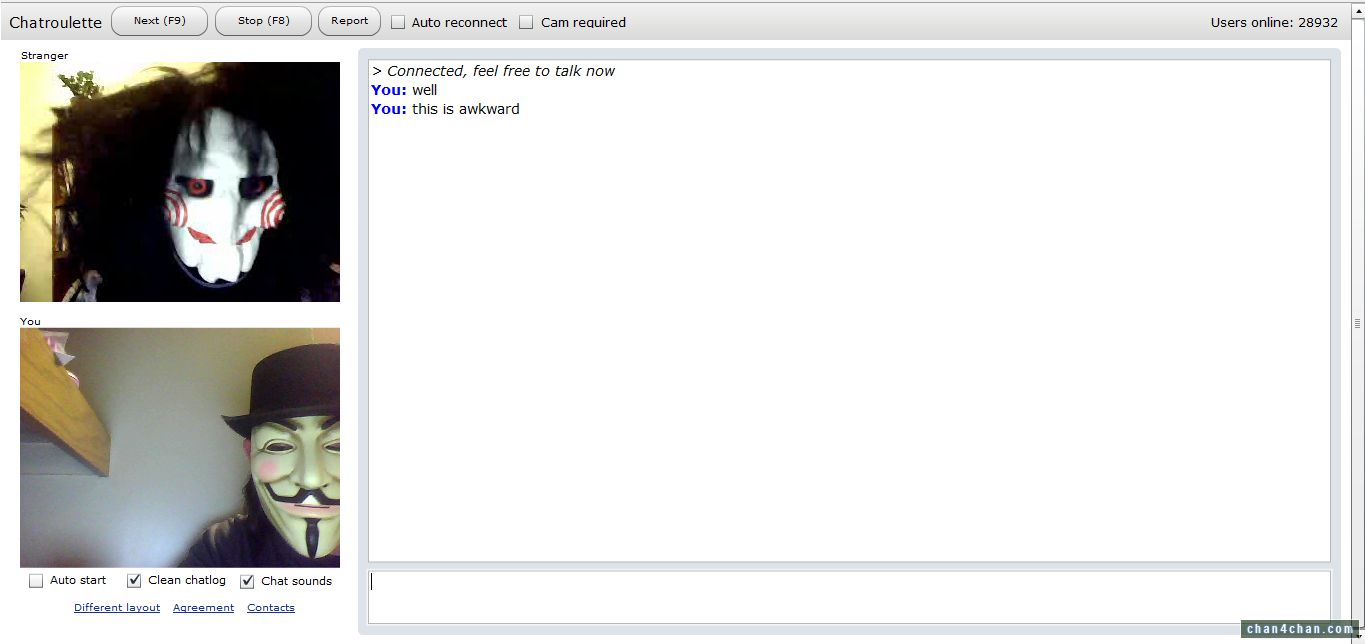
Task: Click the page vertical scrollbar
Action: 1357,322
